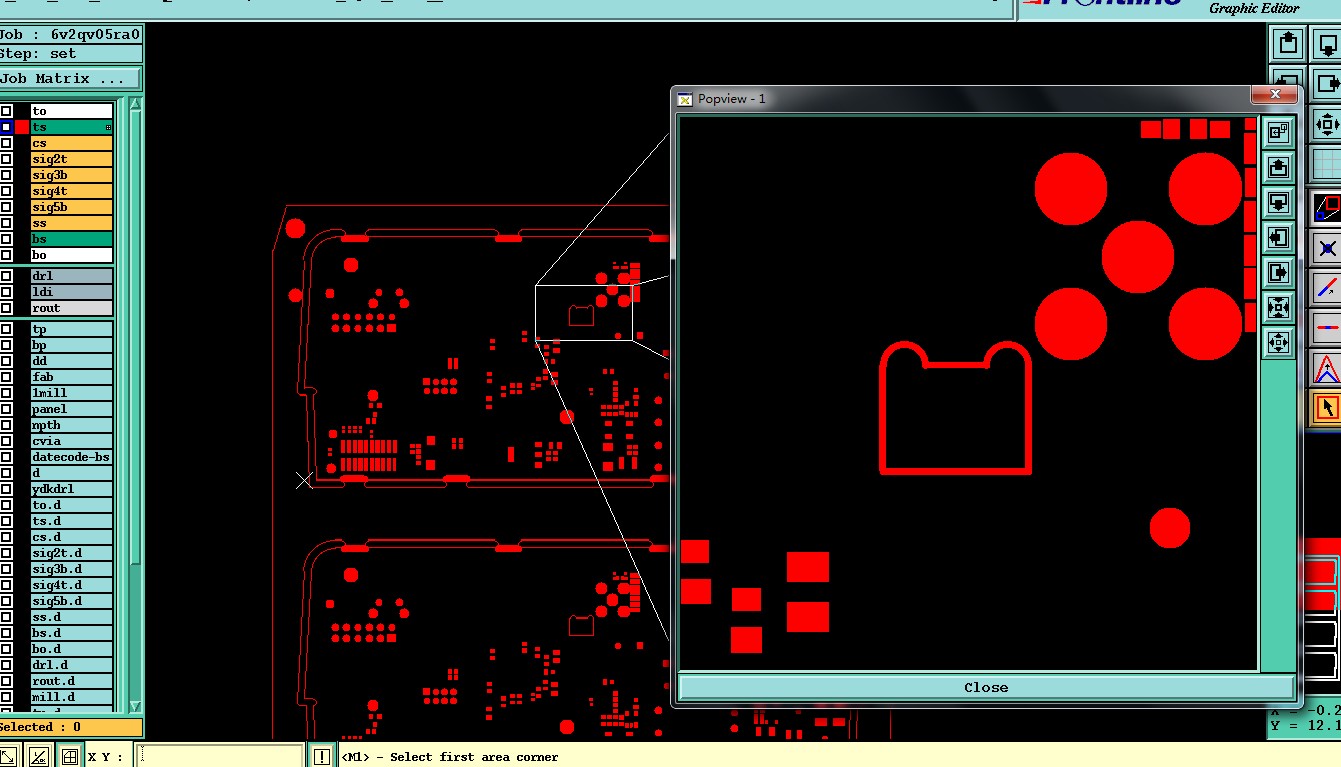Open the Job Matrix button
The height and width of the screenshot is (767, 1341).
[70, 78]
